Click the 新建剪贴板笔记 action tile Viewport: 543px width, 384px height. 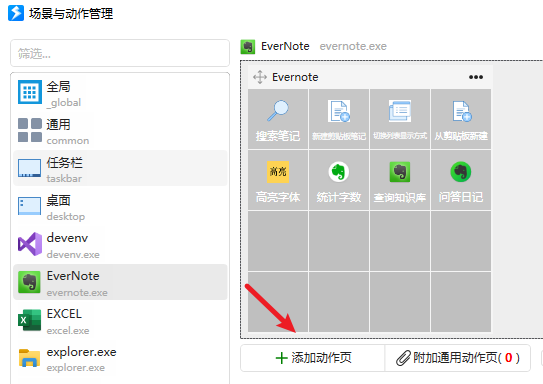pyautogui.click(x=339, y=119)
